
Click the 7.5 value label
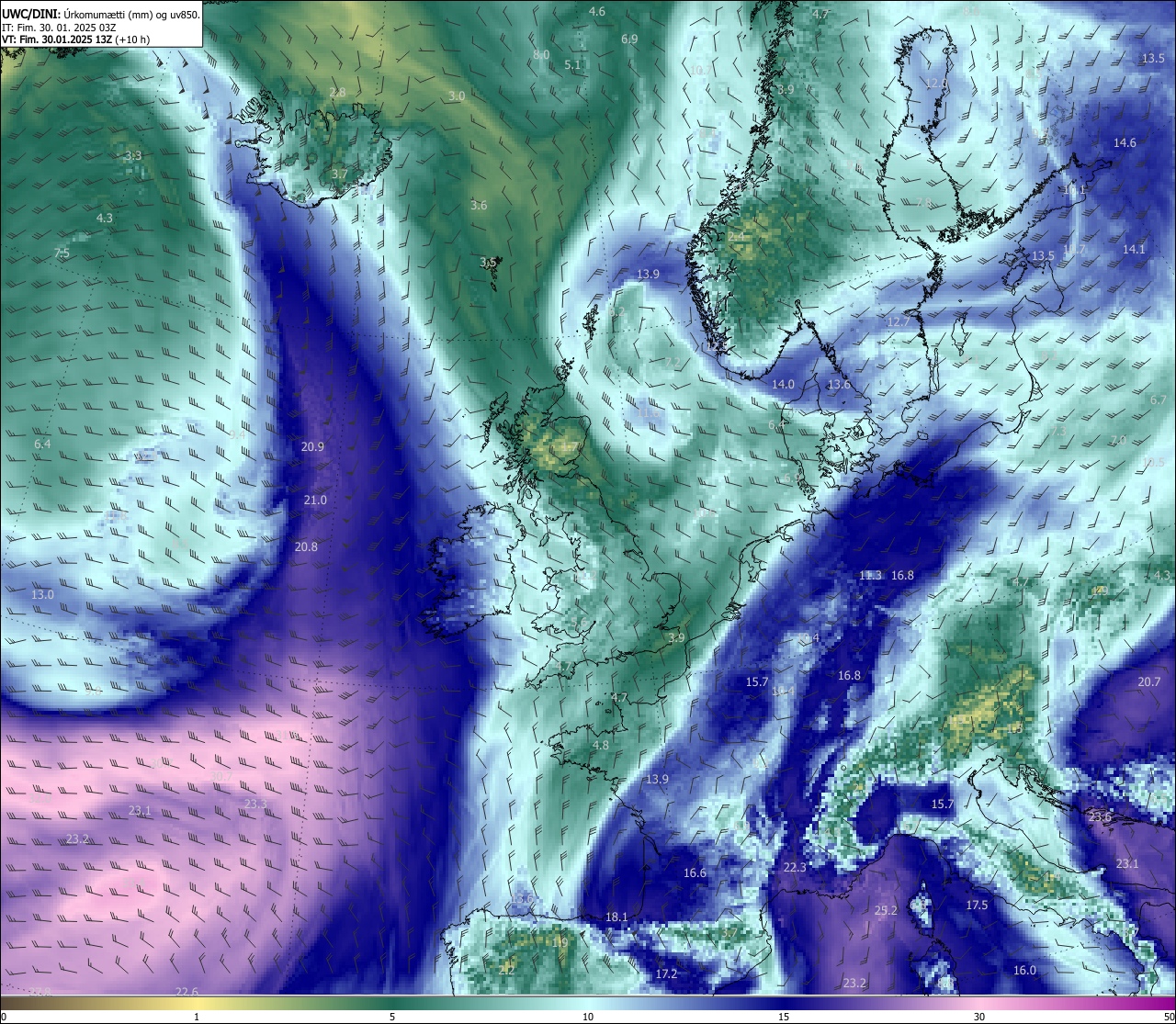point(62,253)
